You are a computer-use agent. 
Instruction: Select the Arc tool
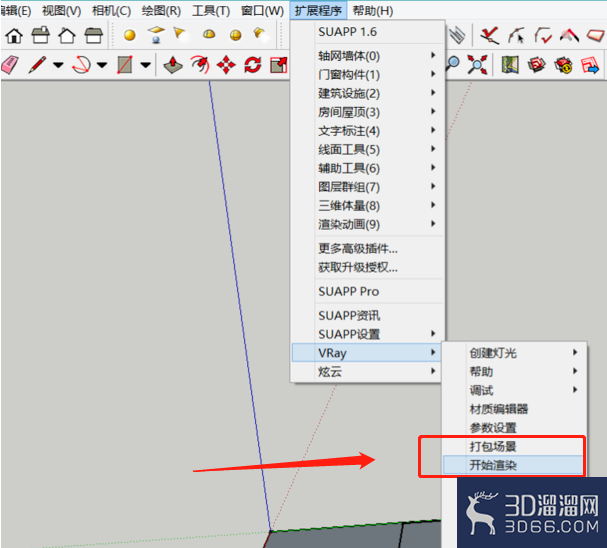pyautogui.click(x=81, y=65)
